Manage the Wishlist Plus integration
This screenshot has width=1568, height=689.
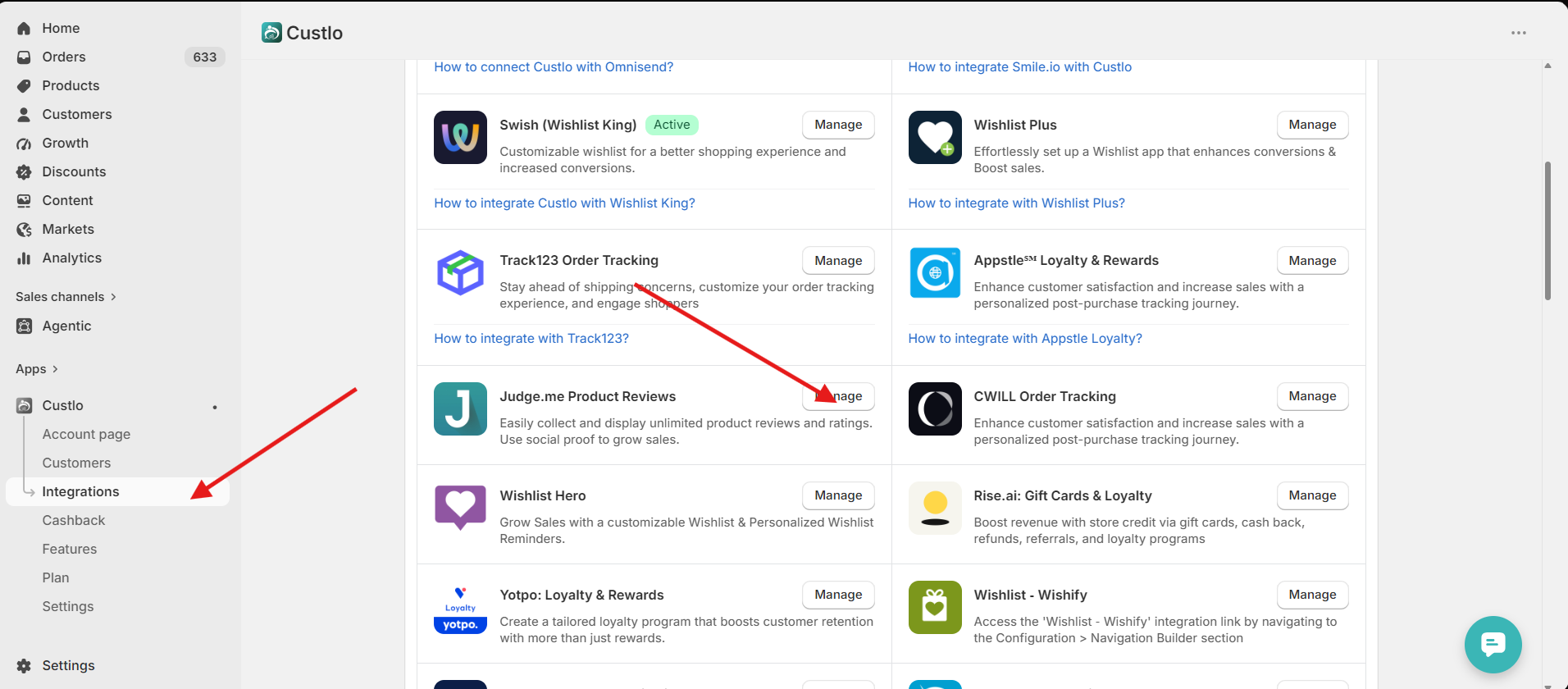[1312, 125]
